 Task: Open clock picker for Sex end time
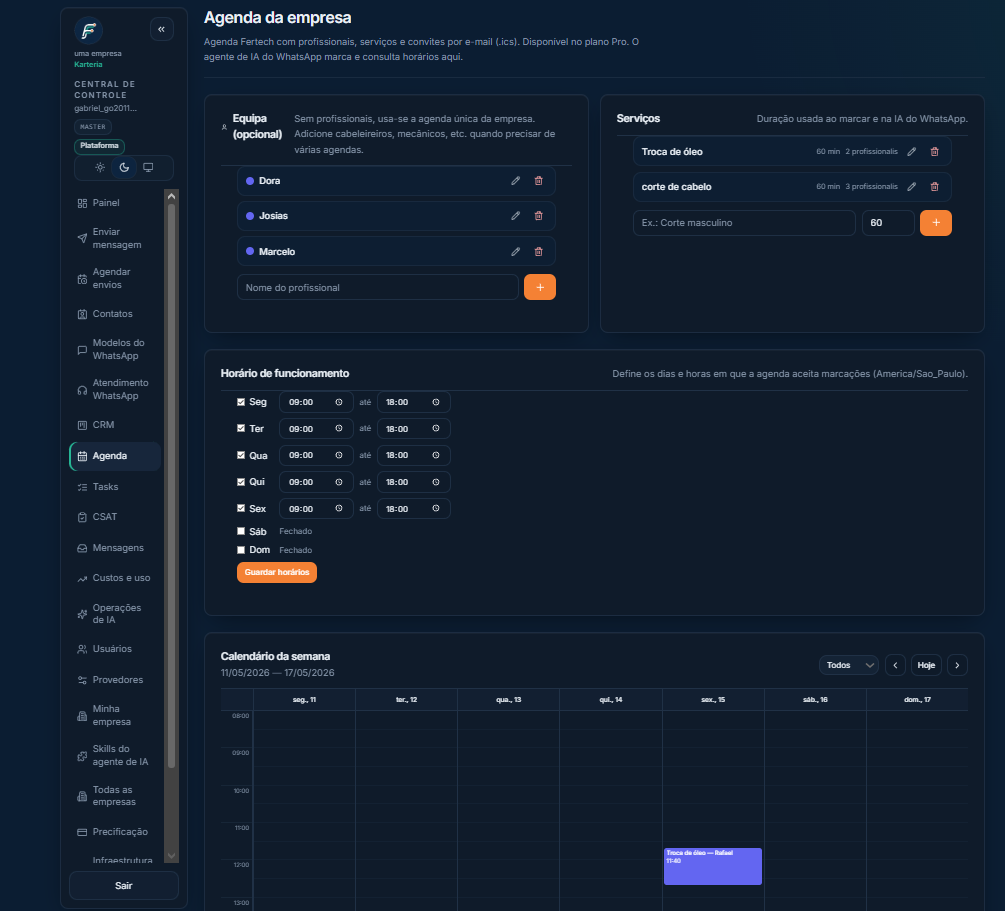tap(436, 508)
